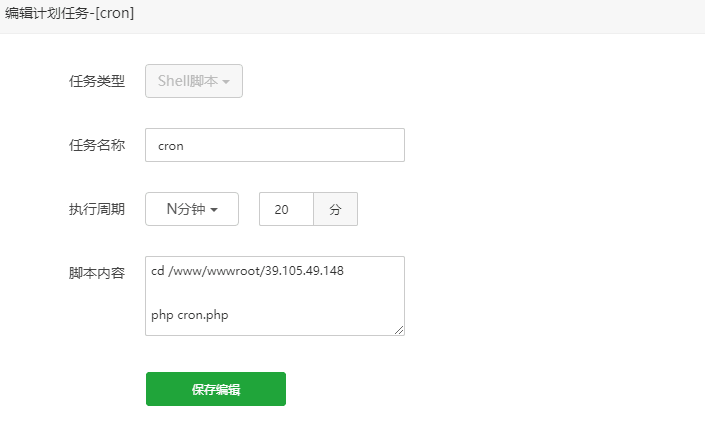Click the 任务类型 label

tap(97, 81)
